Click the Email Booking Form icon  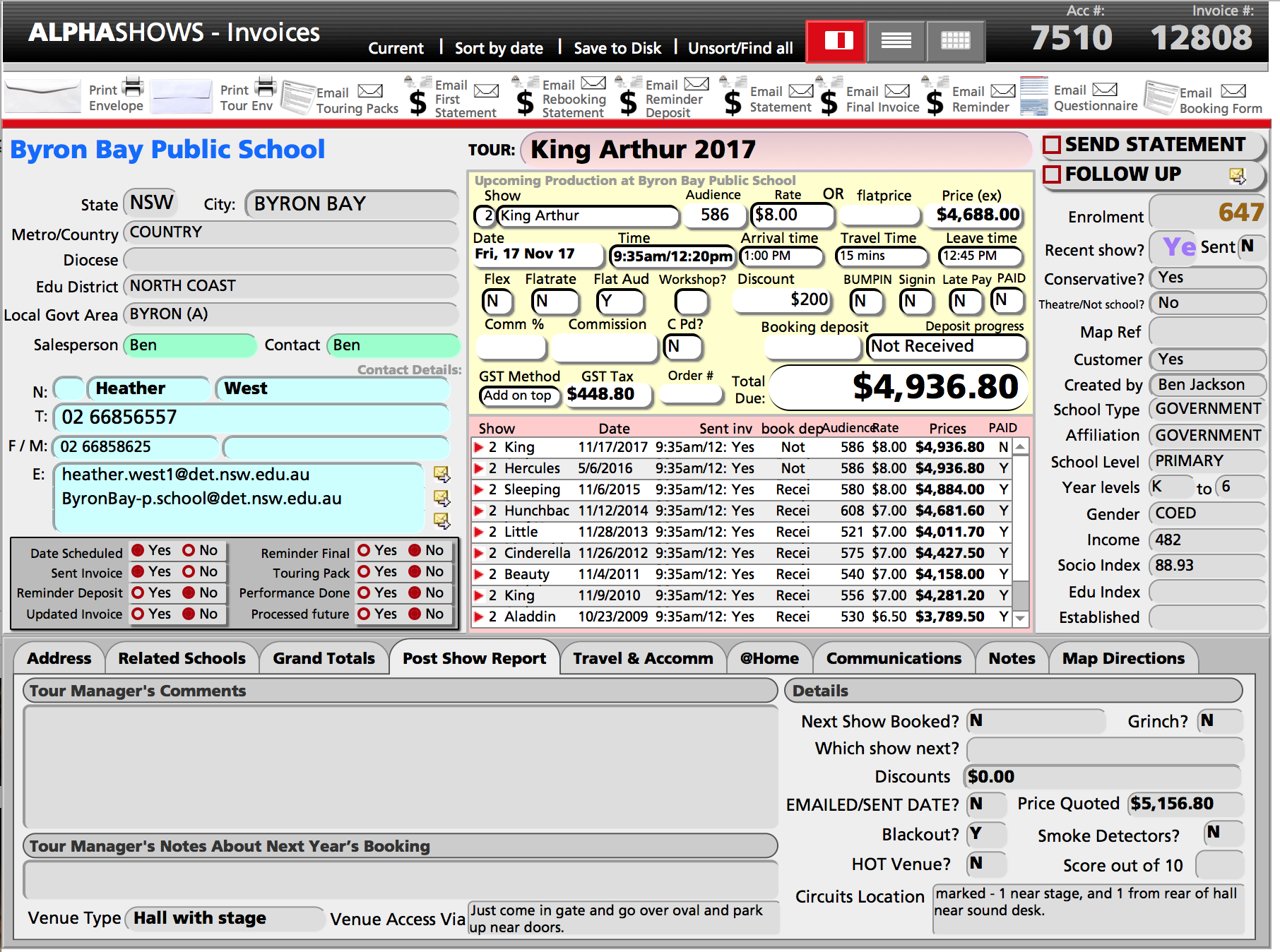coord(1158,97)
